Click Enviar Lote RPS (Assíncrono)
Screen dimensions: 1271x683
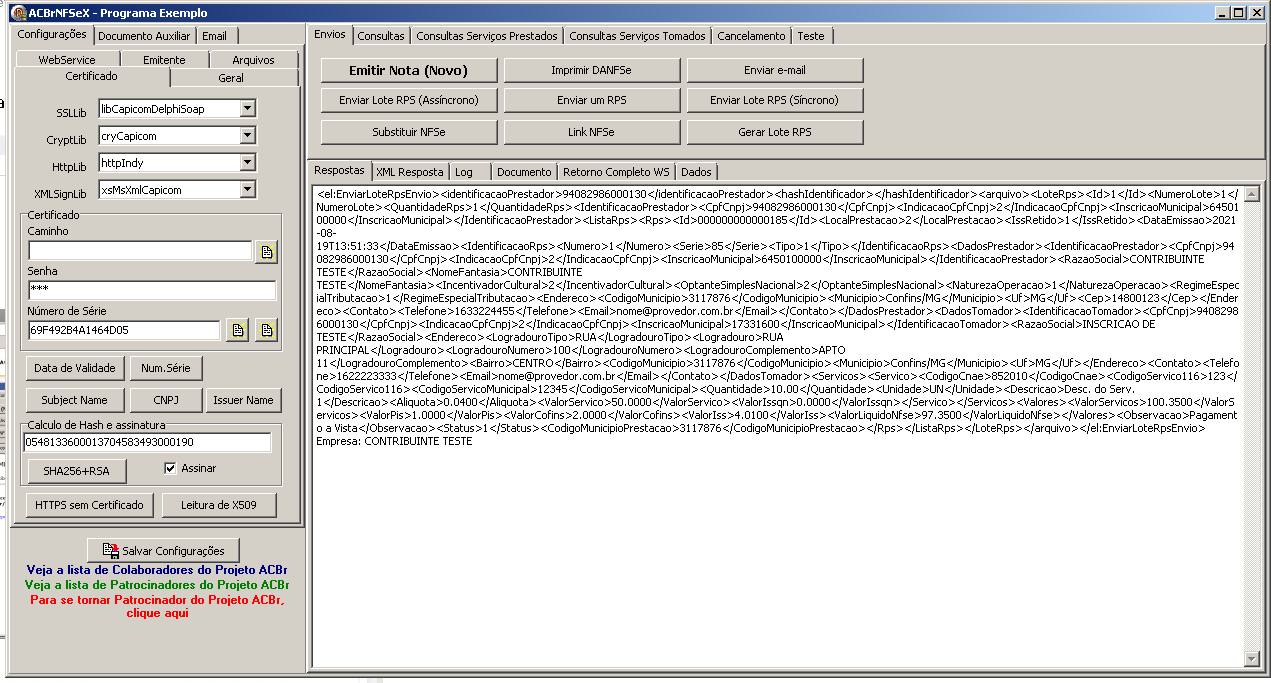(x=408, y=100)
